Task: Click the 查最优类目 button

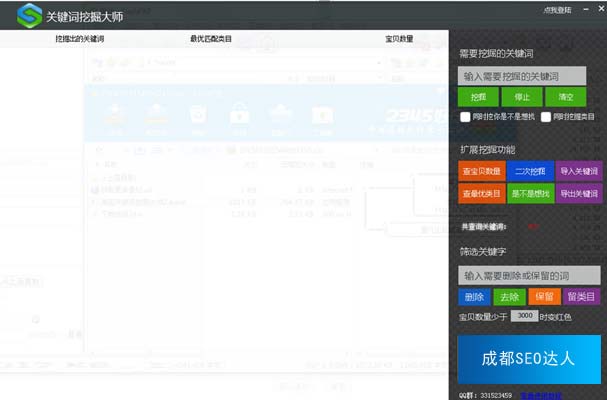Action: pos(481,193)
